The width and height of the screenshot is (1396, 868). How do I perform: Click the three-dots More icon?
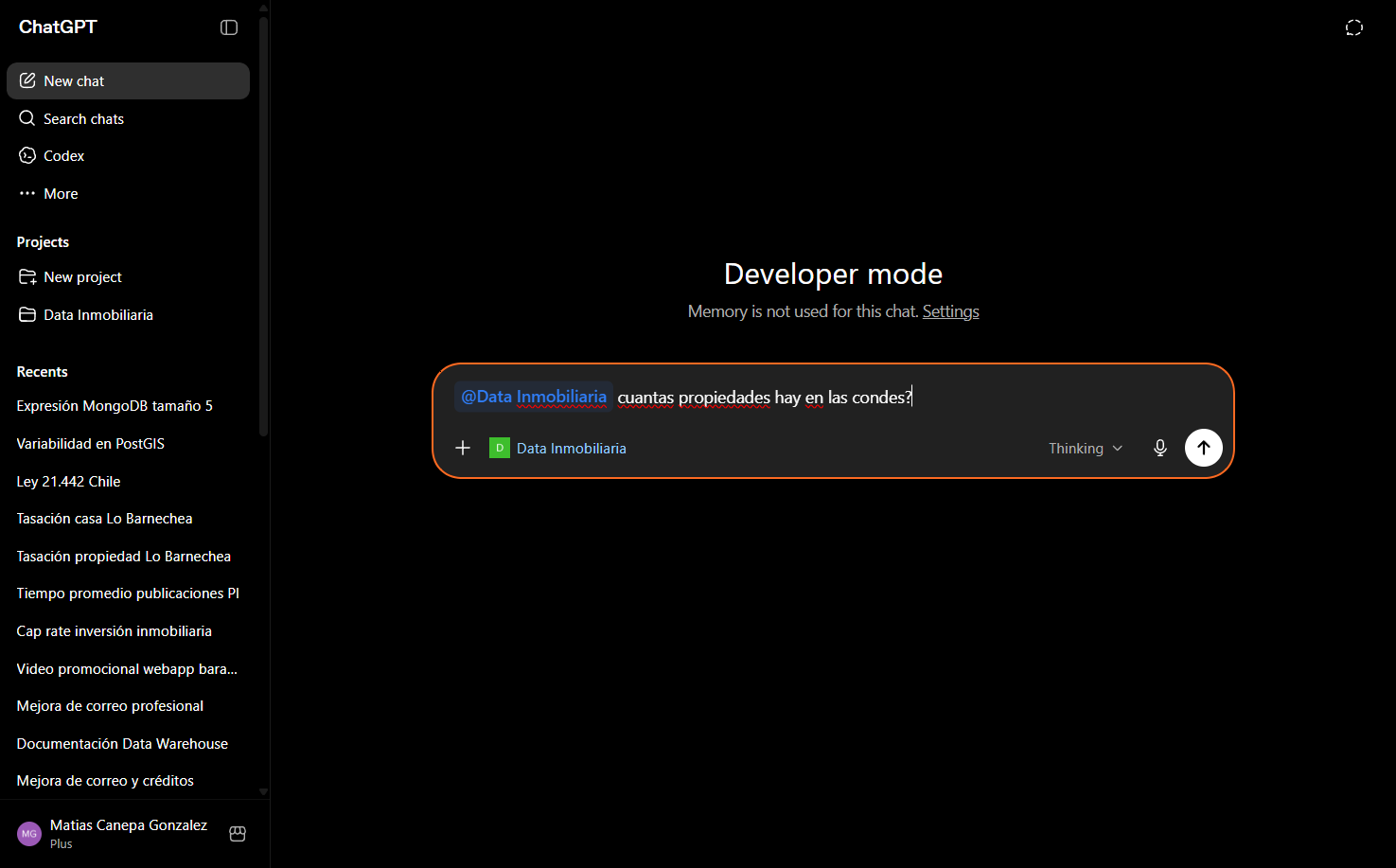click(x=27, y=193)
